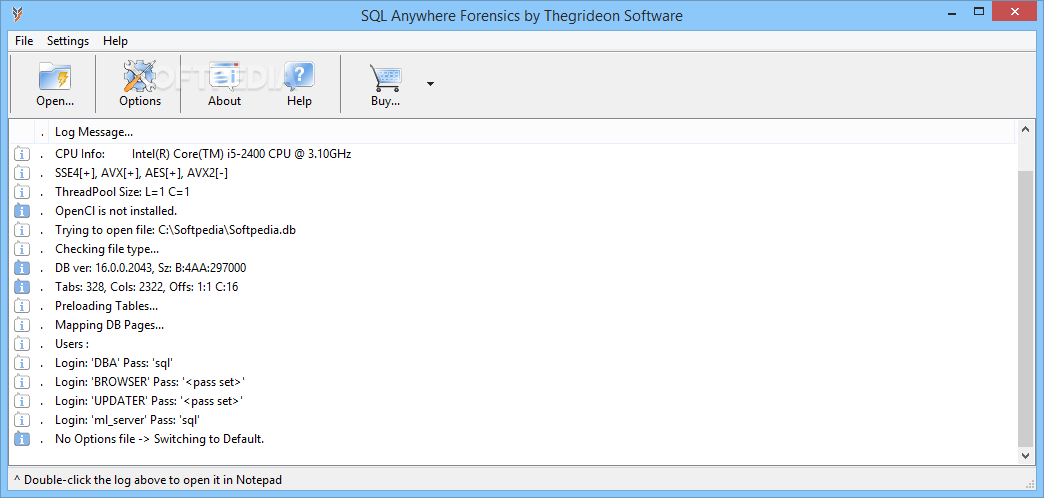Select info icon of Login 'ml_server' row
1044x498 pixels.
click(22, 420)
